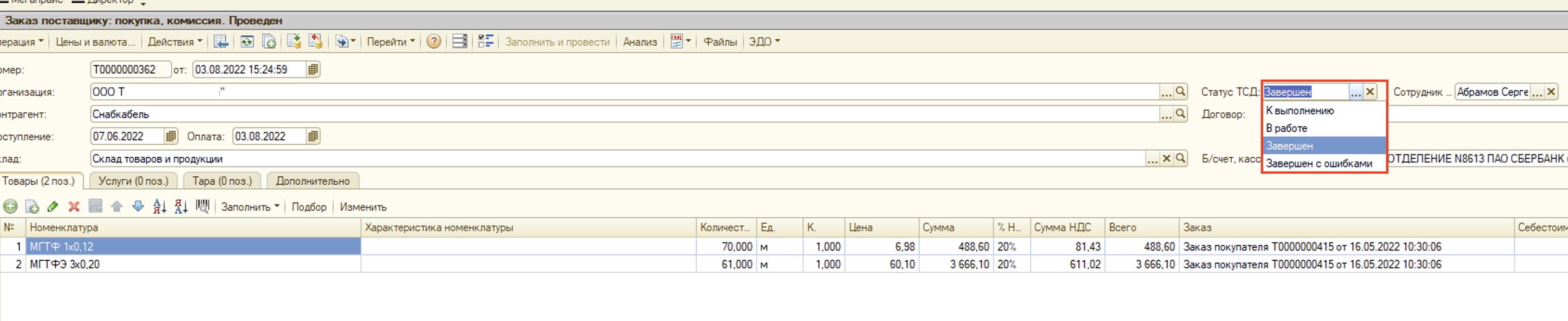Expand the Действия dropdown menu

pos(175,41)
